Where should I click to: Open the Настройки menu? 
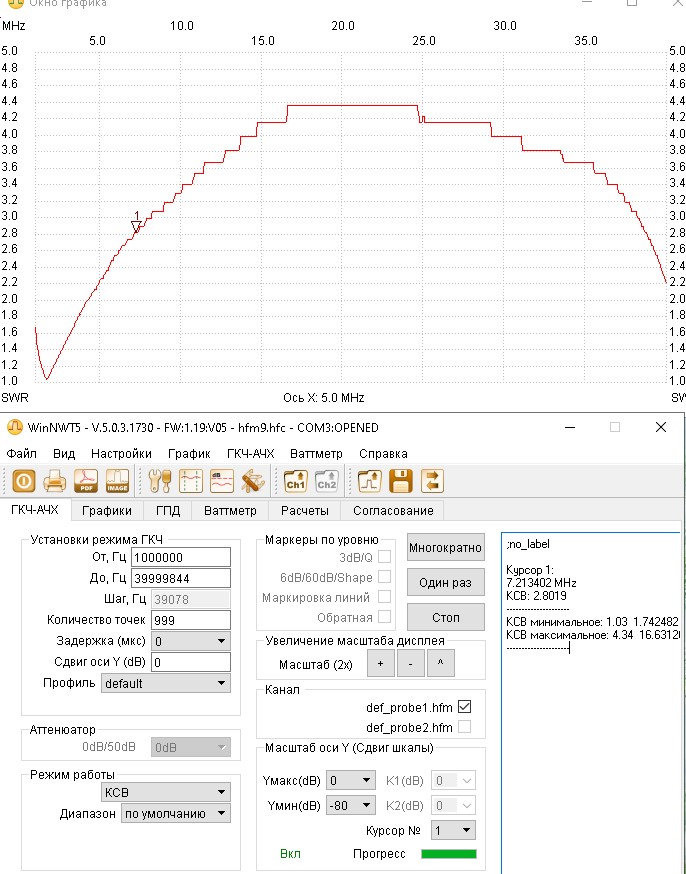pos(121,454)
